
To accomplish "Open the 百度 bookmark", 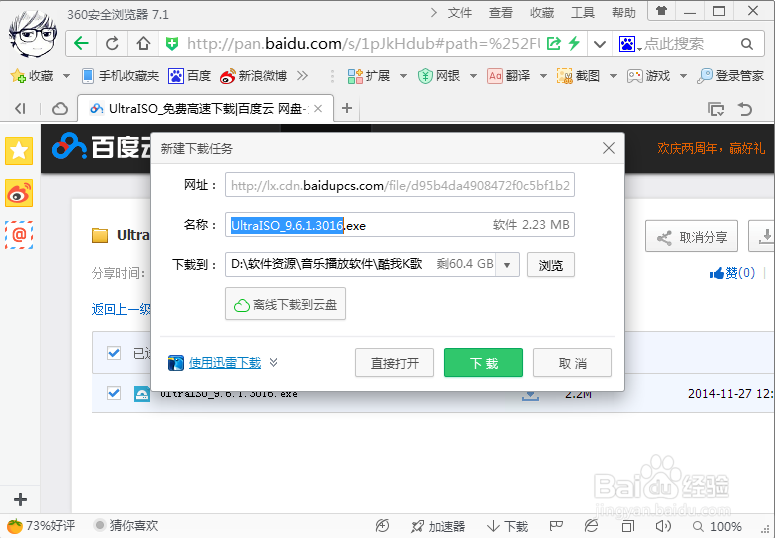I will (190, 76).
